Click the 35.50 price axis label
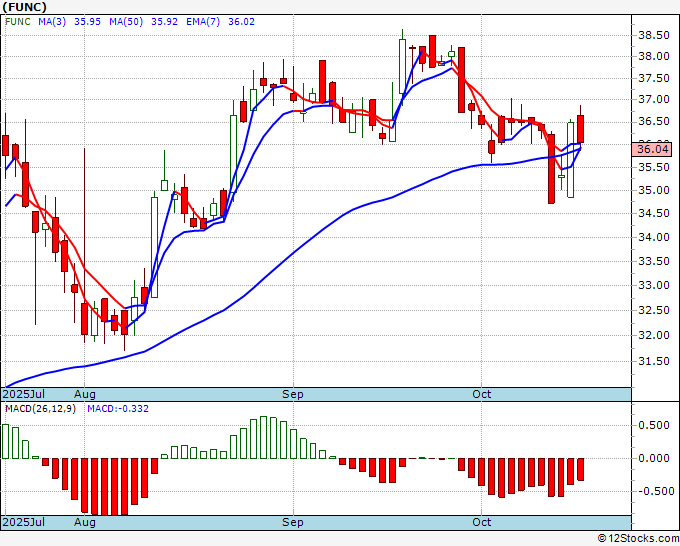 [x=654, y=167]
